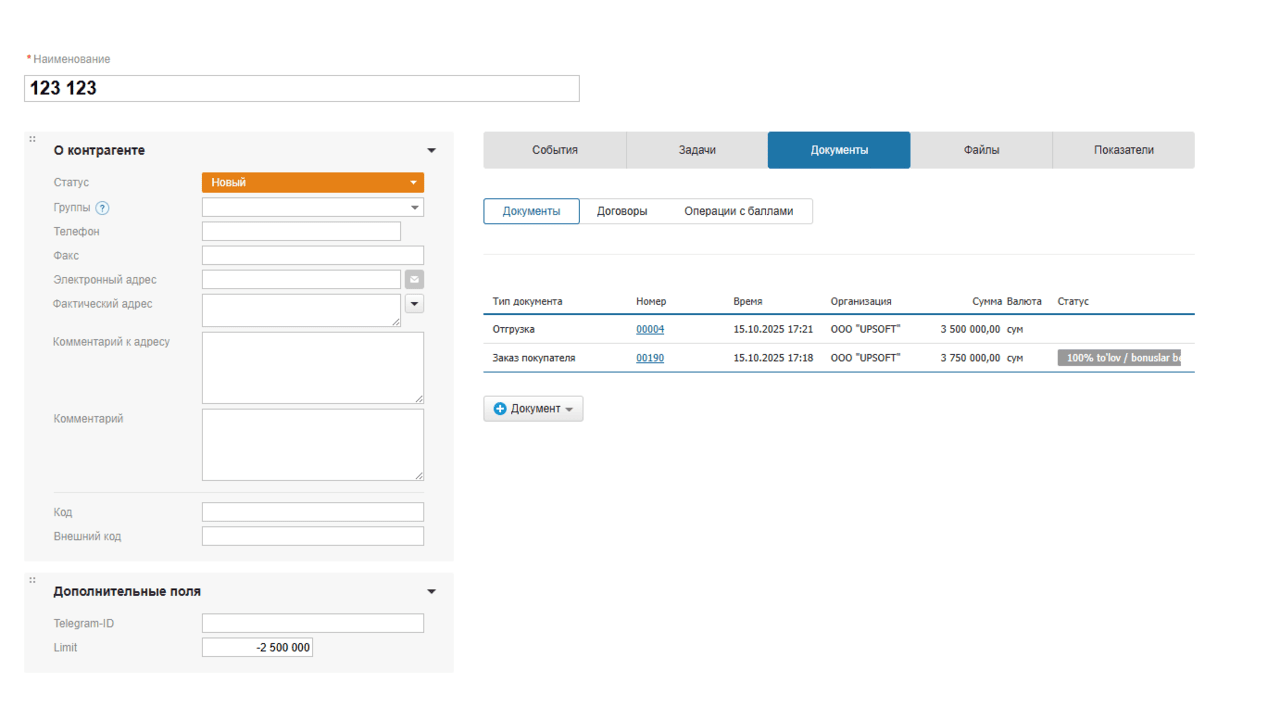Click the Groups help question mark icon

[x=102, y=208]
